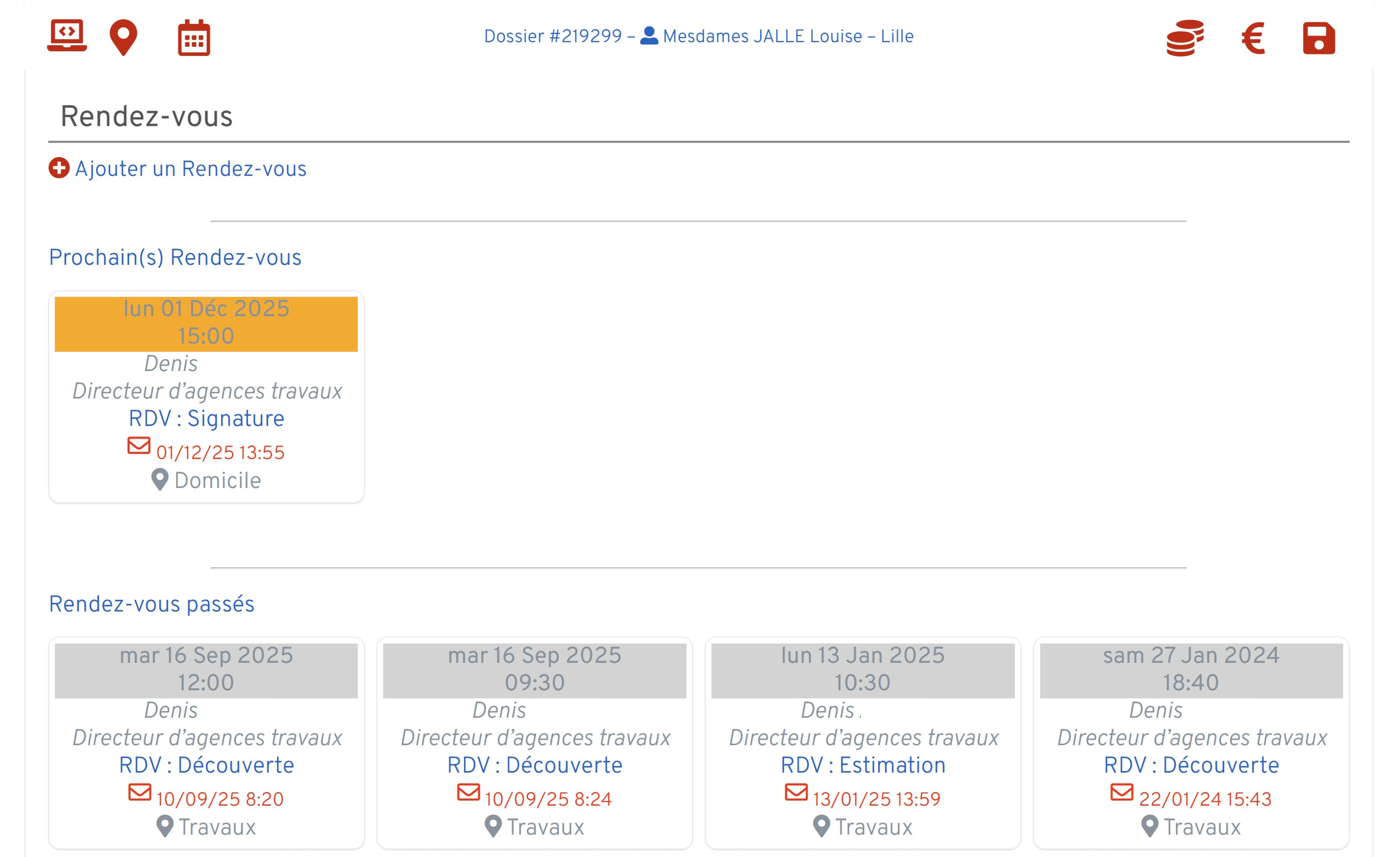1400x857 pixels.
Task: Select the 16 Sep 2025 12:00 card
Action: point(206,671)
